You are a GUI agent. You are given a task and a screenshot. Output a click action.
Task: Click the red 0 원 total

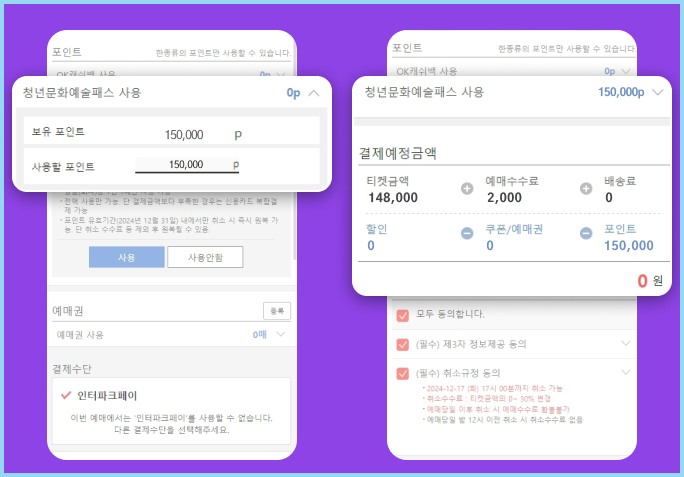point(650,281)
